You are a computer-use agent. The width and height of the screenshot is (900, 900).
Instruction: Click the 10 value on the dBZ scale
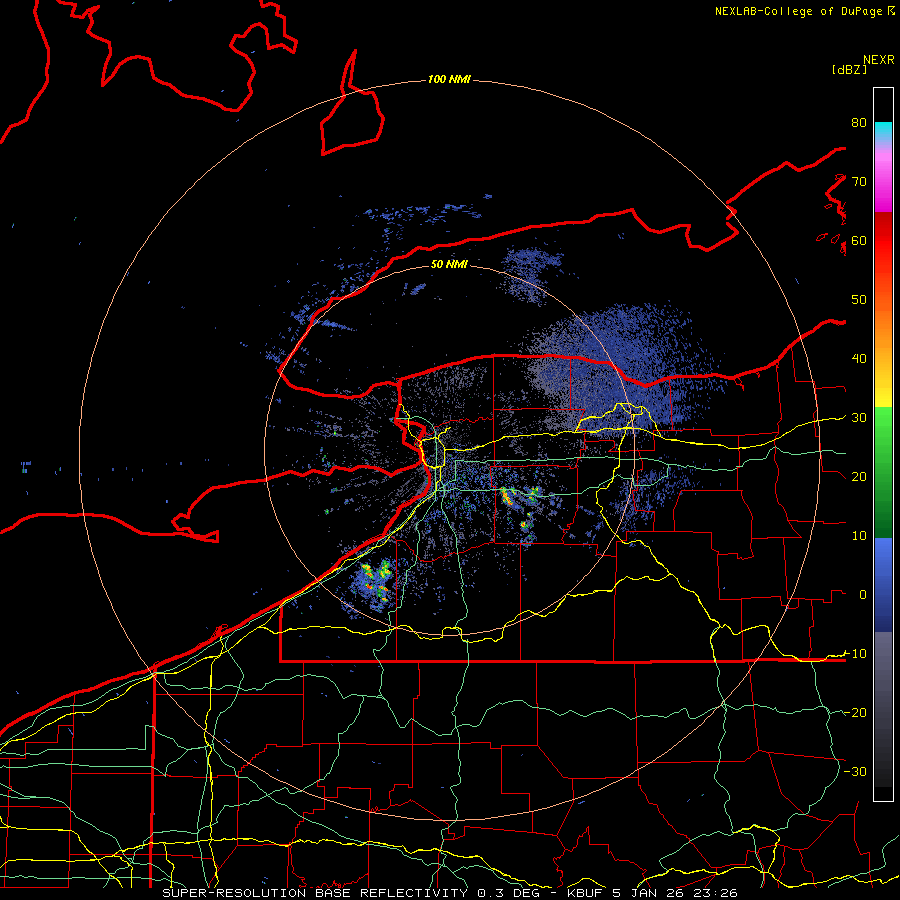(859, 536)
